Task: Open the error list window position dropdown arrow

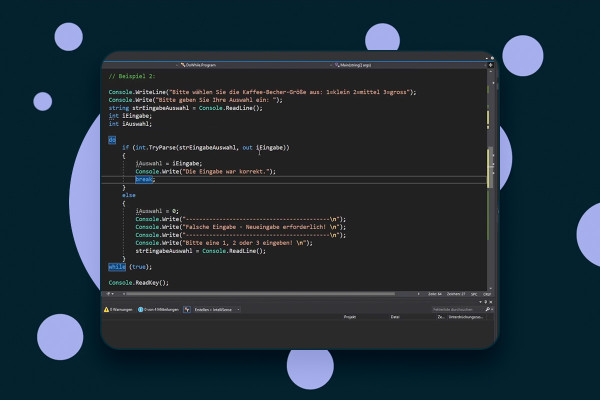Action: 480,302
